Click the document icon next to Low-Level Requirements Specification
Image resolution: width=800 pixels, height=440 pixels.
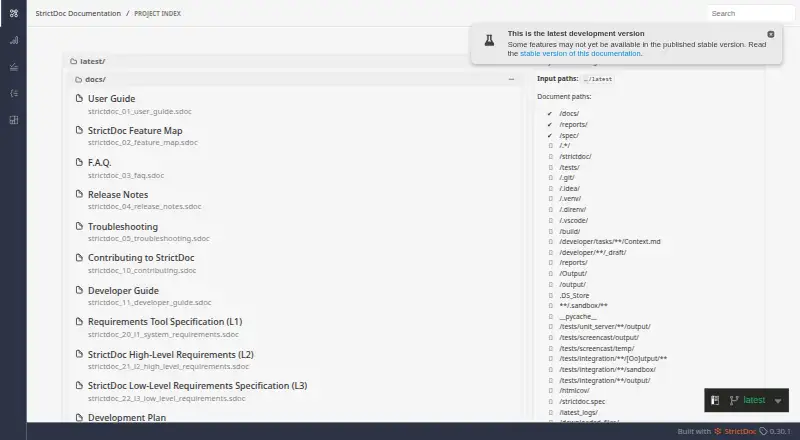pyautogui.click(x=79, y=385)
